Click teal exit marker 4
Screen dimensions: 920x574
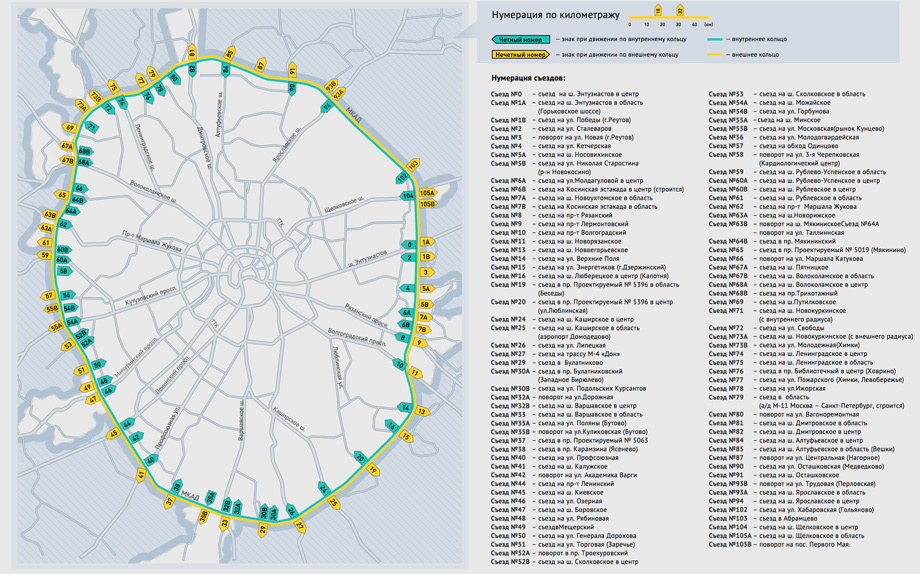coord(407,288)
